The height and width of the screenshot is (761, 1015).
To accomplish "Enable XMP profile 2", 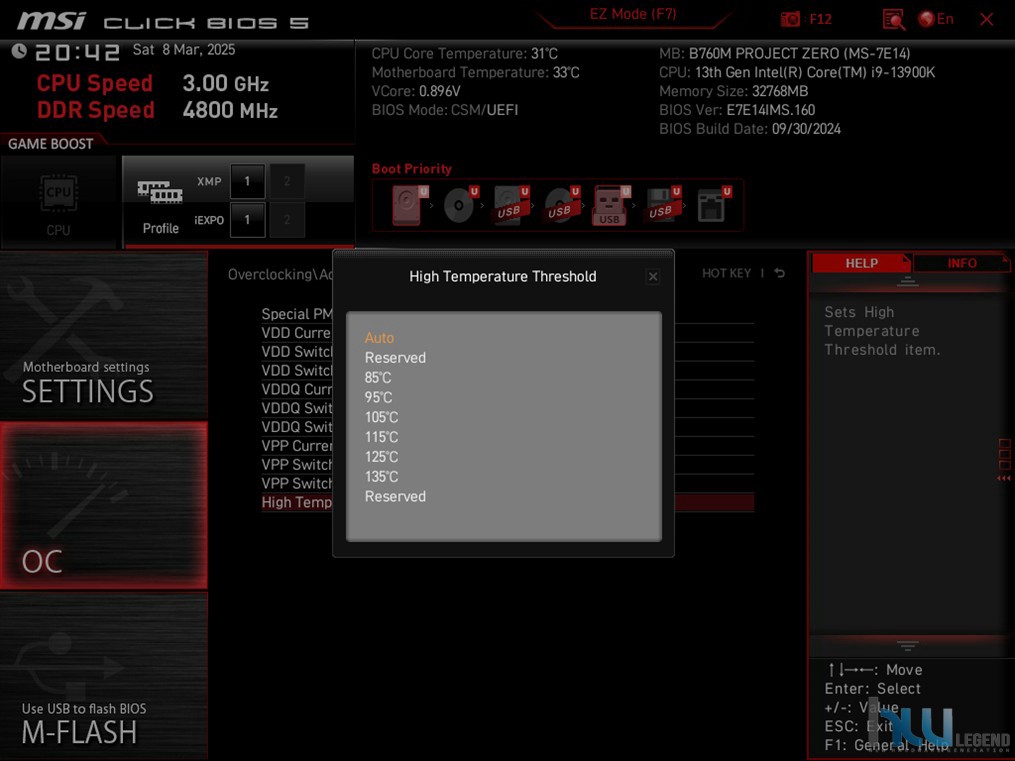I will [x=287, y=181].
